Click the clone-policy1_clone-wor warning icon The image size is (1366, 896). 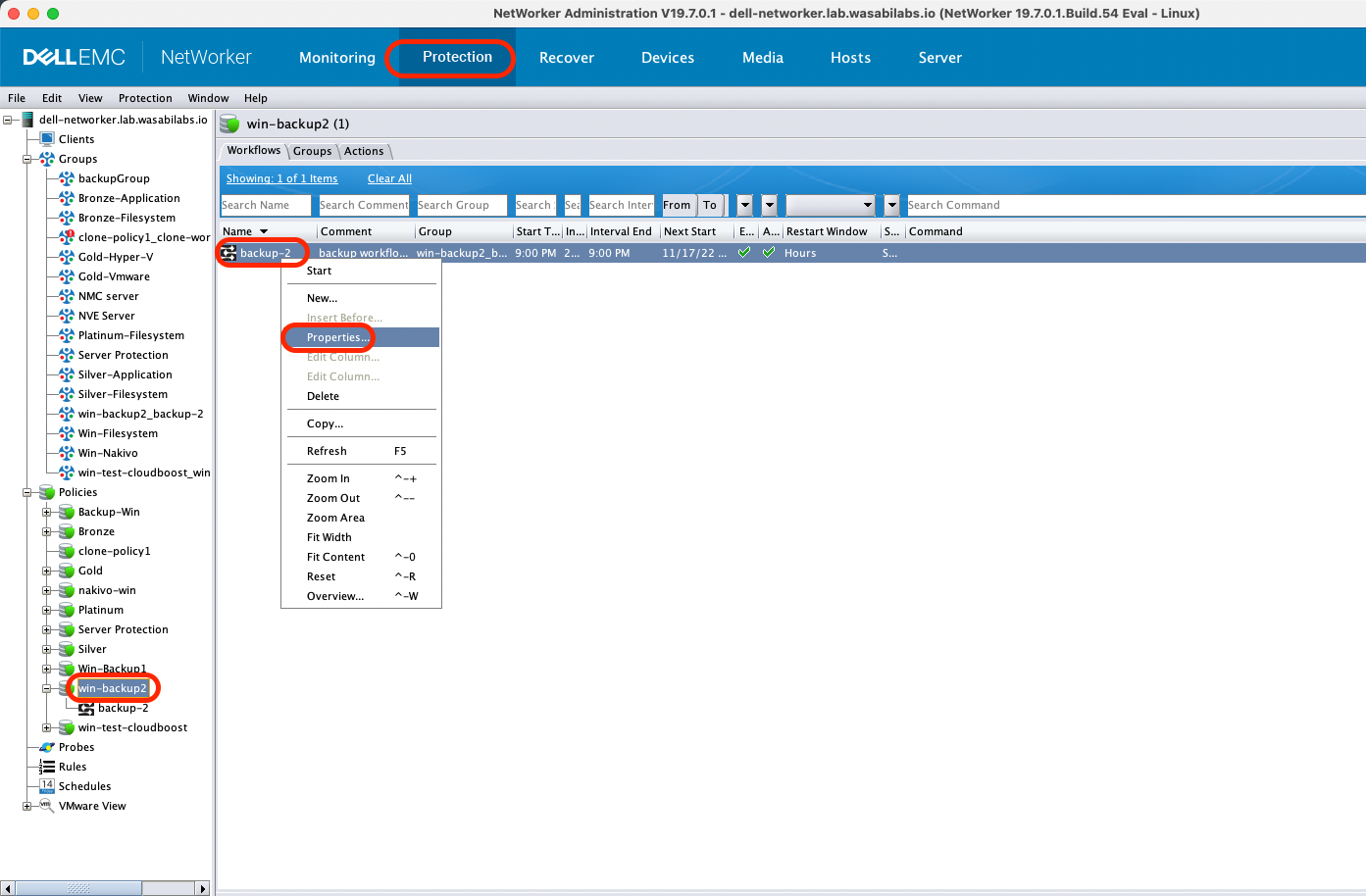point(67,237)
